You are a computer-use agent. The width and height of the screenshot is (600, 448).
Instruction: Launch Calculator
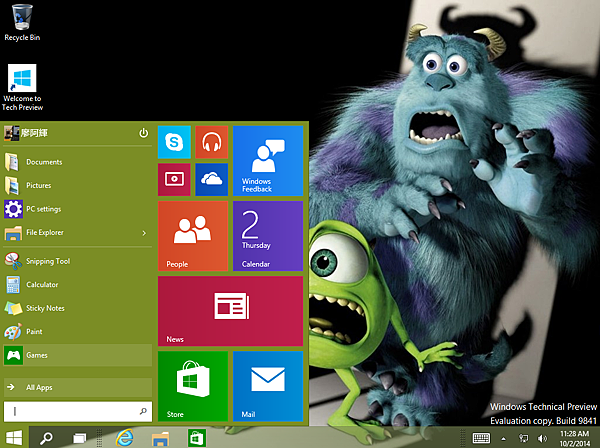pos(78,285)
